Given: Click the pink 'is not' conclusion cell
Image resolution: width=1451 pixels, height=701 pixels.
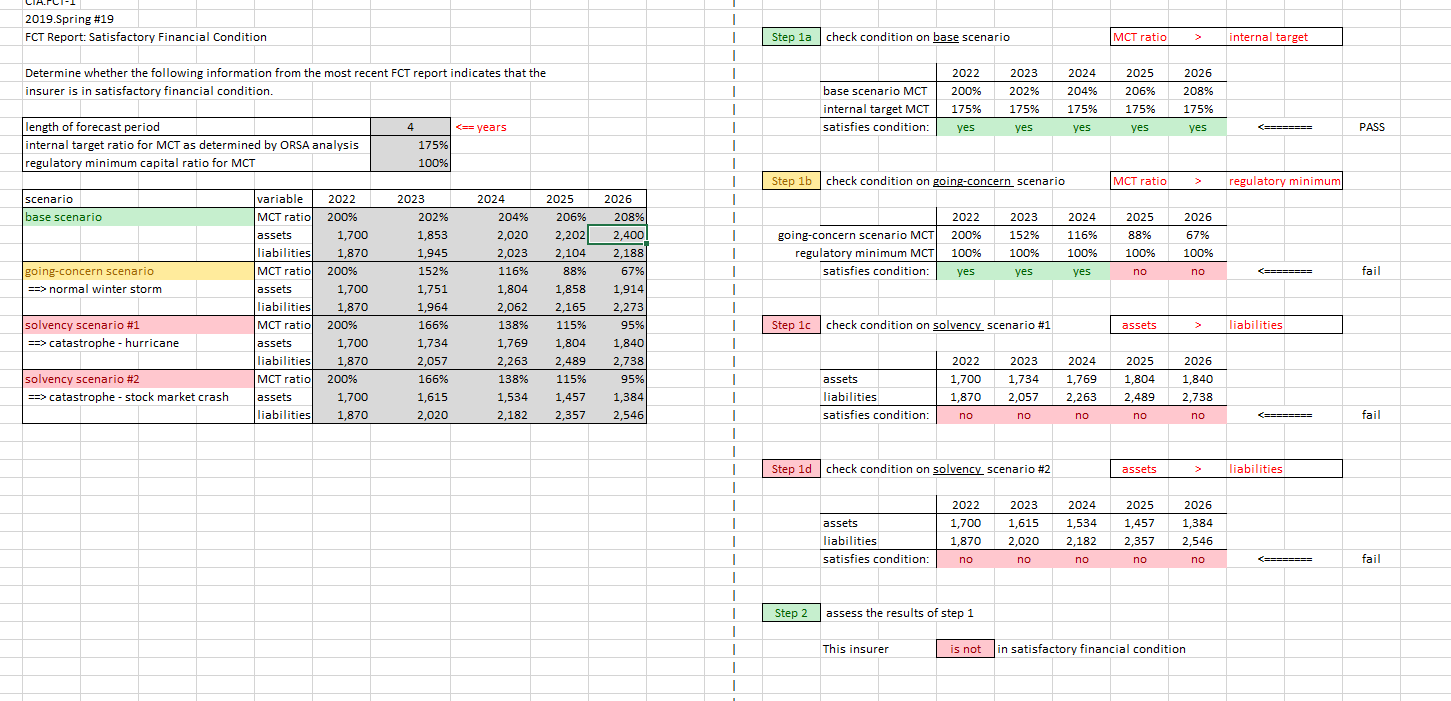Looking at the screenshot, I should [965, 649].
